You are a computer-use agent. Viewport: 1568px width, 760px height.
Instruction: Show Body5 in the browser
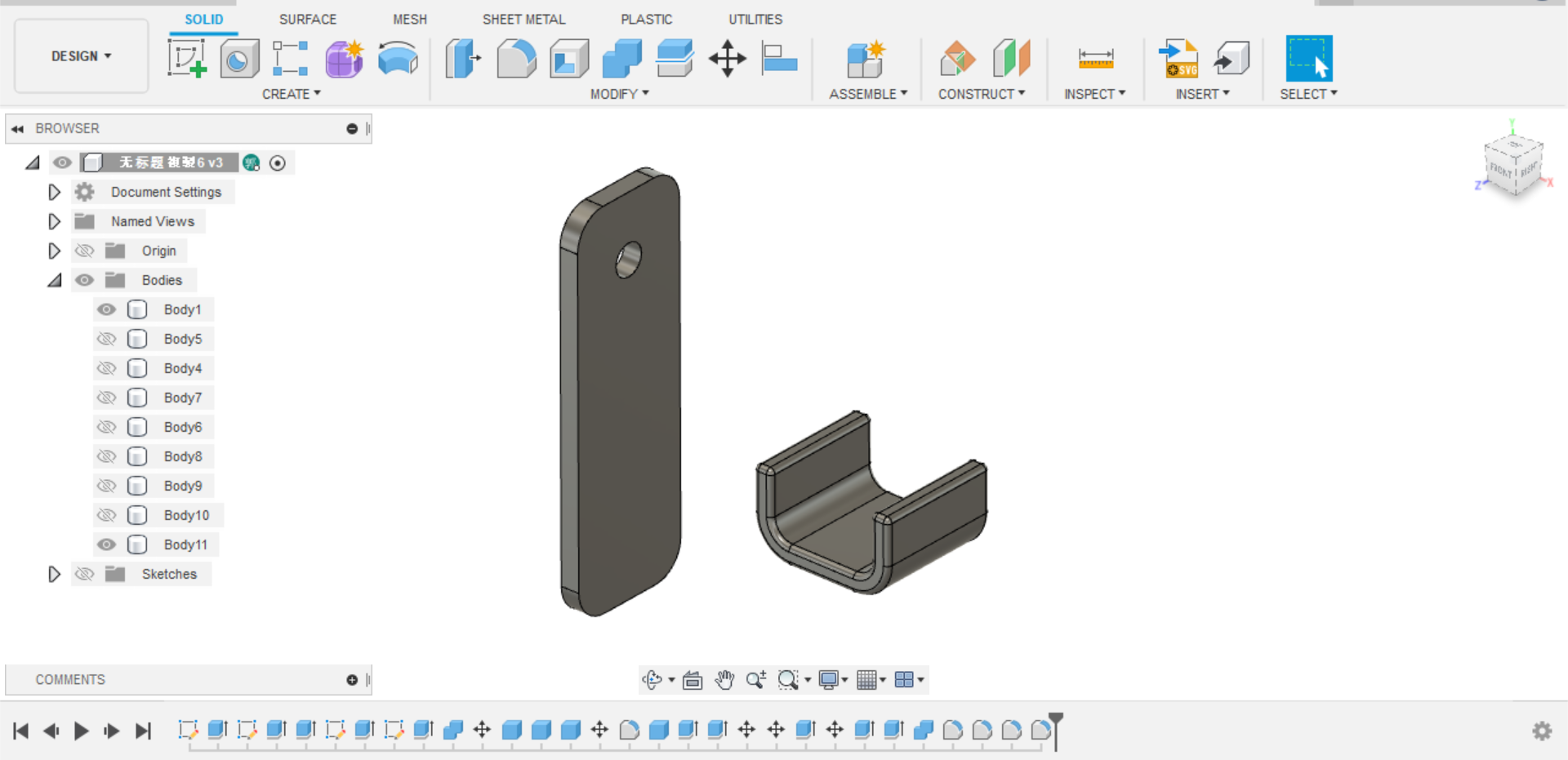[106, 339]
